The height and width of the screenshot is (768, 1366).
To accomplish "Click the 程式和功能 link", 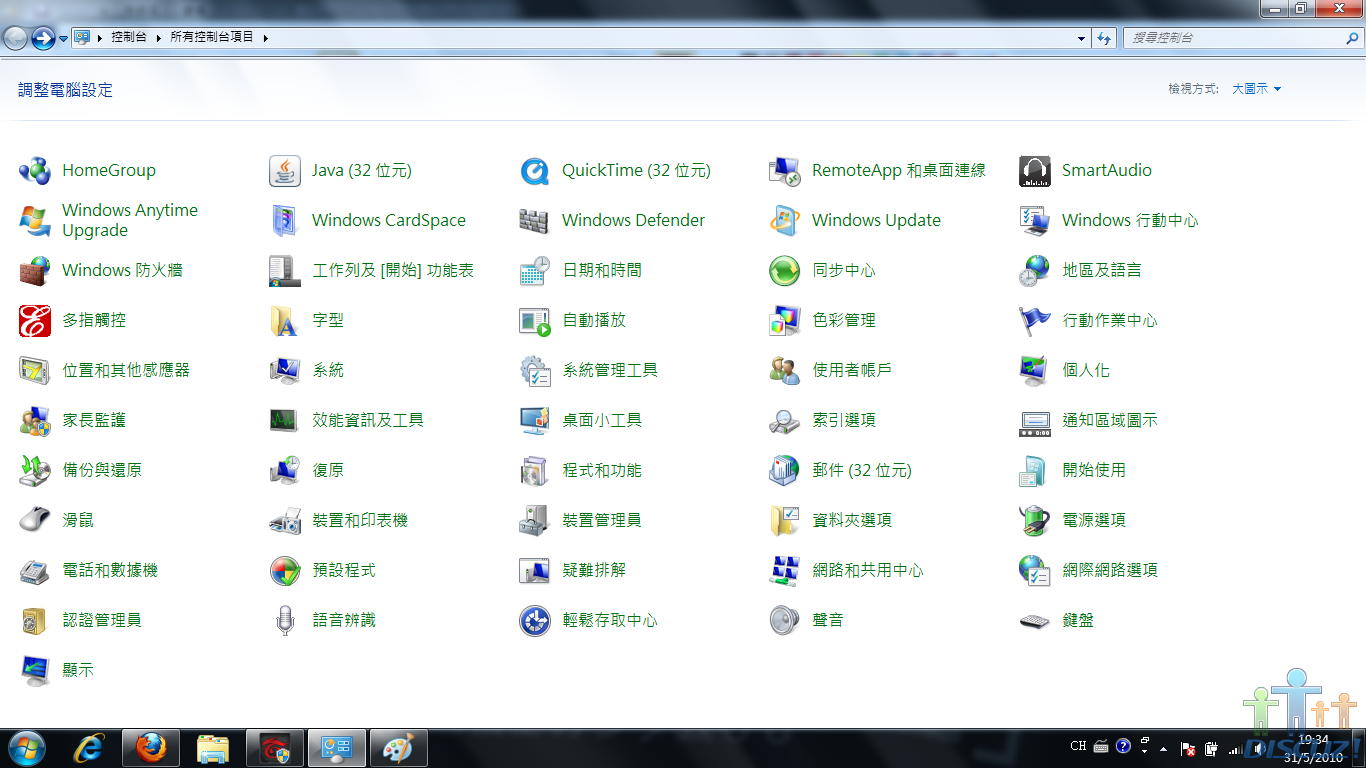I will [x=602, y=470].
